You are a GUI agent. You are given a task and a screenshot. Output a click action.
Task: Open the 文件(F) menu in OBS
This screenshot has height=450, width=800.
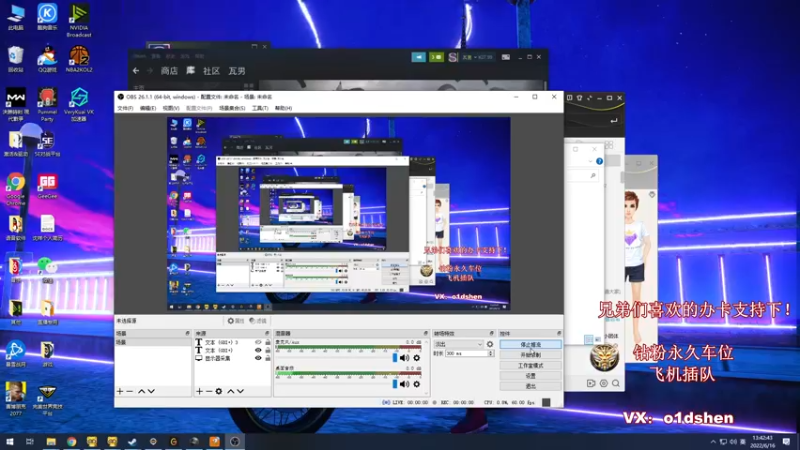point(125,108)
